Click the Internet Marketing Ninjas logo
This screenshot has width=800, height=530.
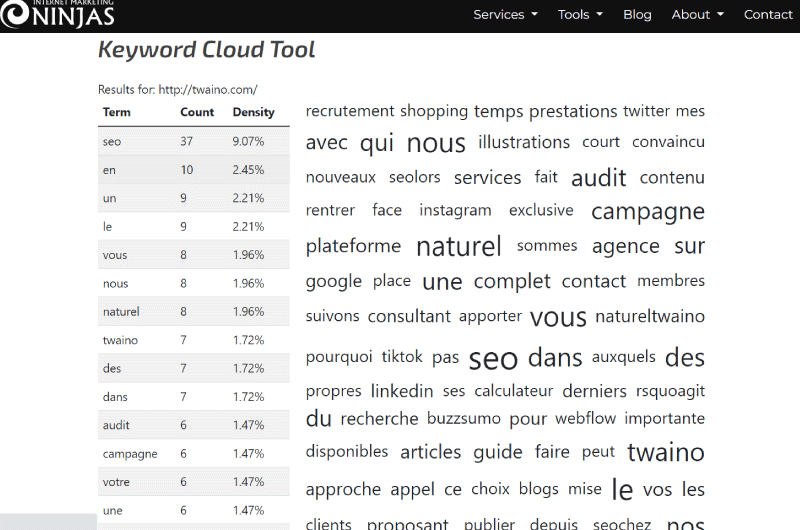click(57, 14)
